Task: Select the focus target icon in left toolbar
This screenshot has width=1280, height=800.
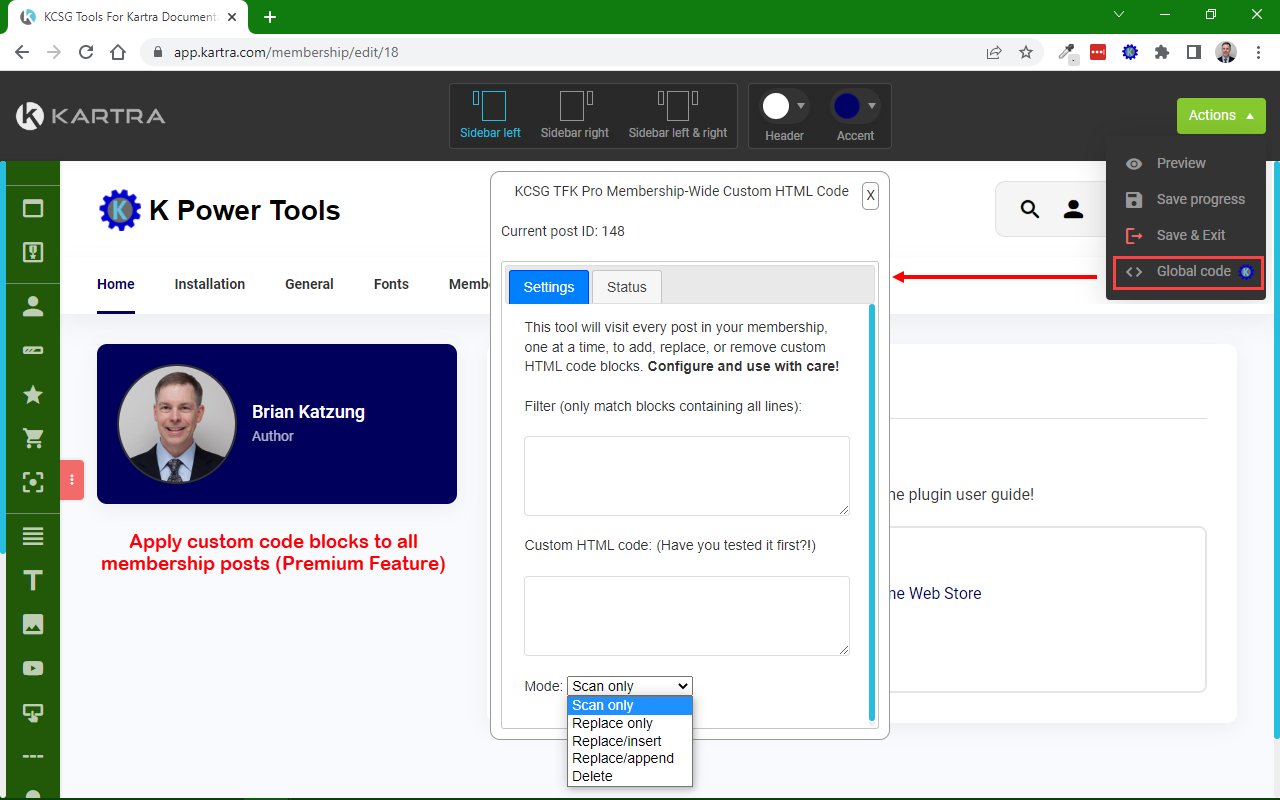Action: [x=33, y=483]
